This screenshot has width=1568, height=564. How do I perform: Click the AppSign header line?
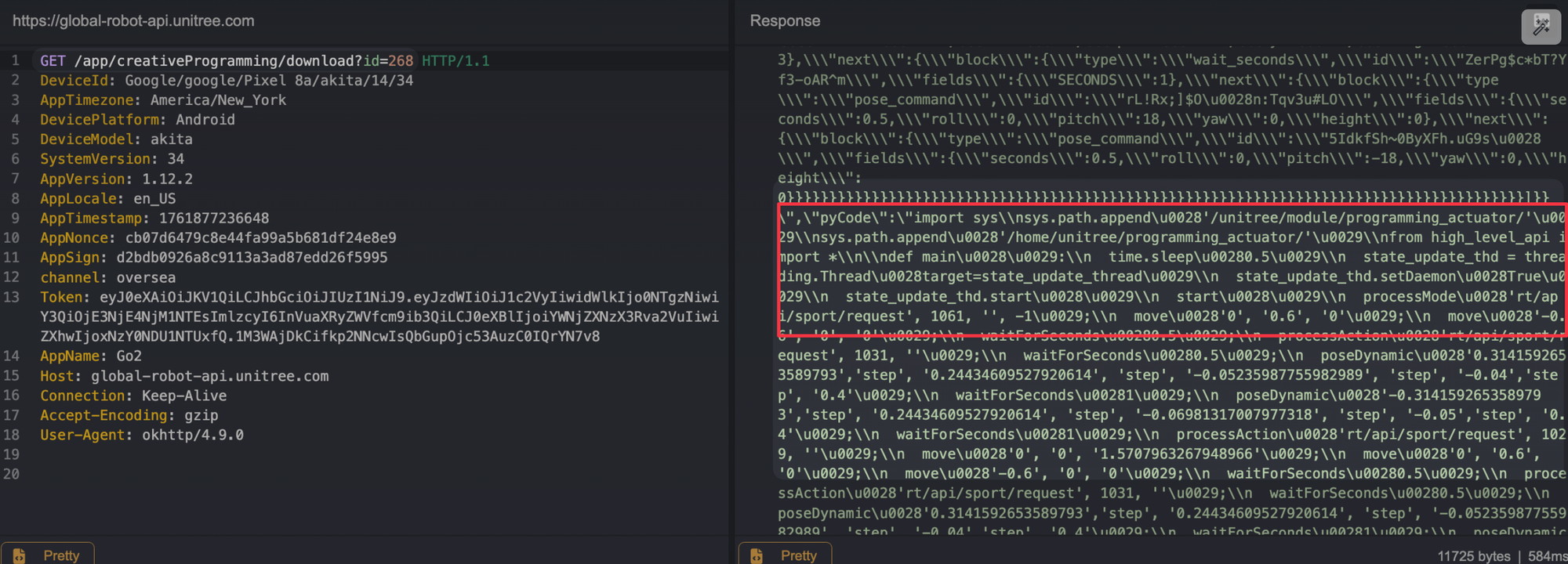pos(214,257)
